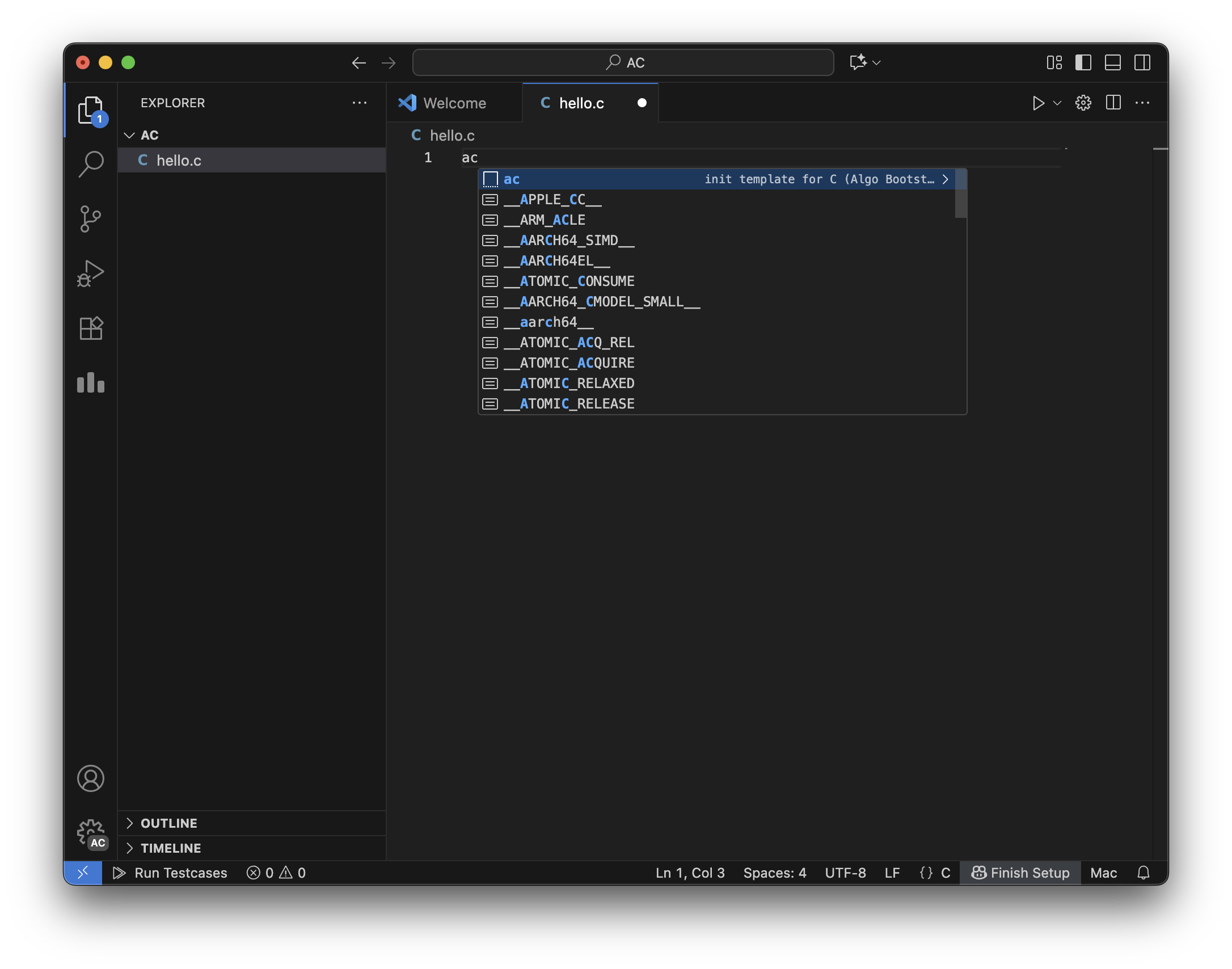This screenshot has width=1232, height=969.
Task: Open the run options dropdown arrow
Action: point(1057,103)
